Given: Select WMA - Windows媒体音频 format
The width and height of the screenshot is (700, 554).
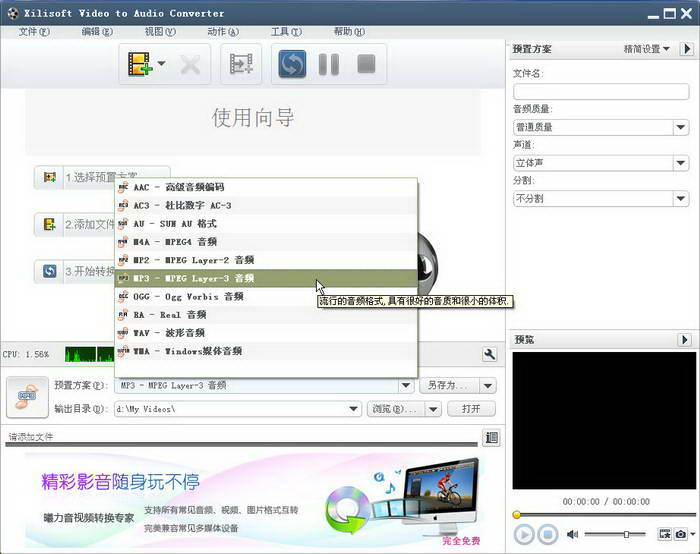Looking at the screenshot, I should pos(266,351).
